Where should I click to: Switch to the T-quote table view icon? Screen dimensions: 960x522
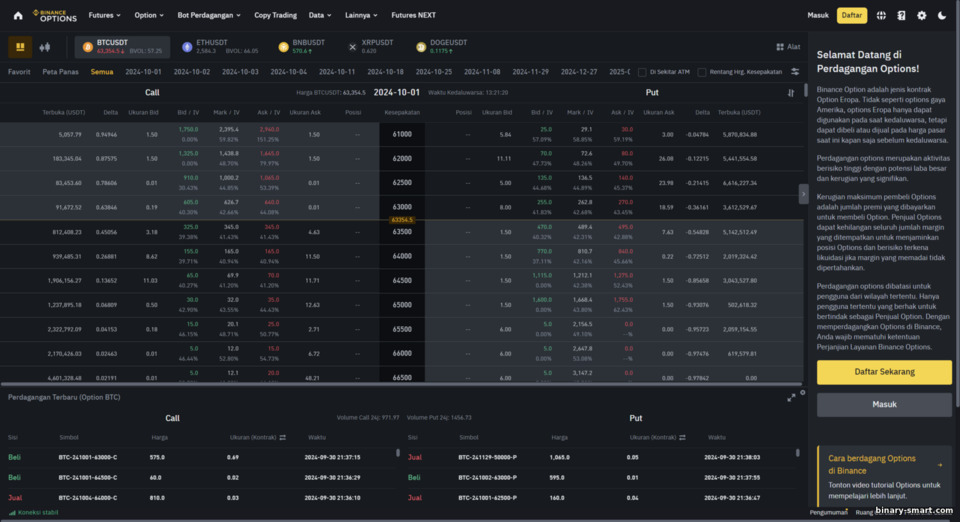coord(20,47)
